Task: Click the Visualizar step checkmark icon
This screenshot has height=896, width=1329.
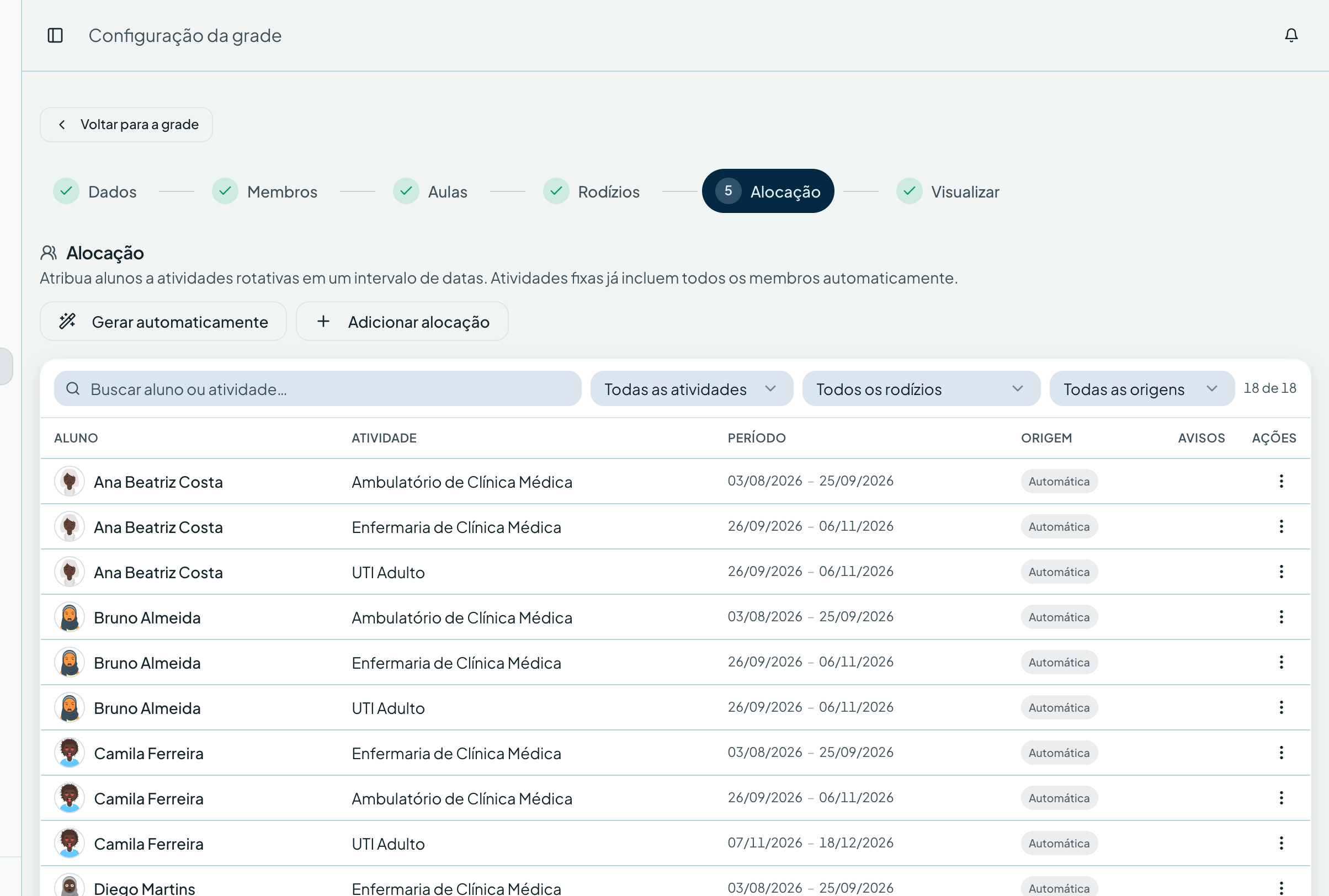Action: pyautogui.click(x=910, y=191)
